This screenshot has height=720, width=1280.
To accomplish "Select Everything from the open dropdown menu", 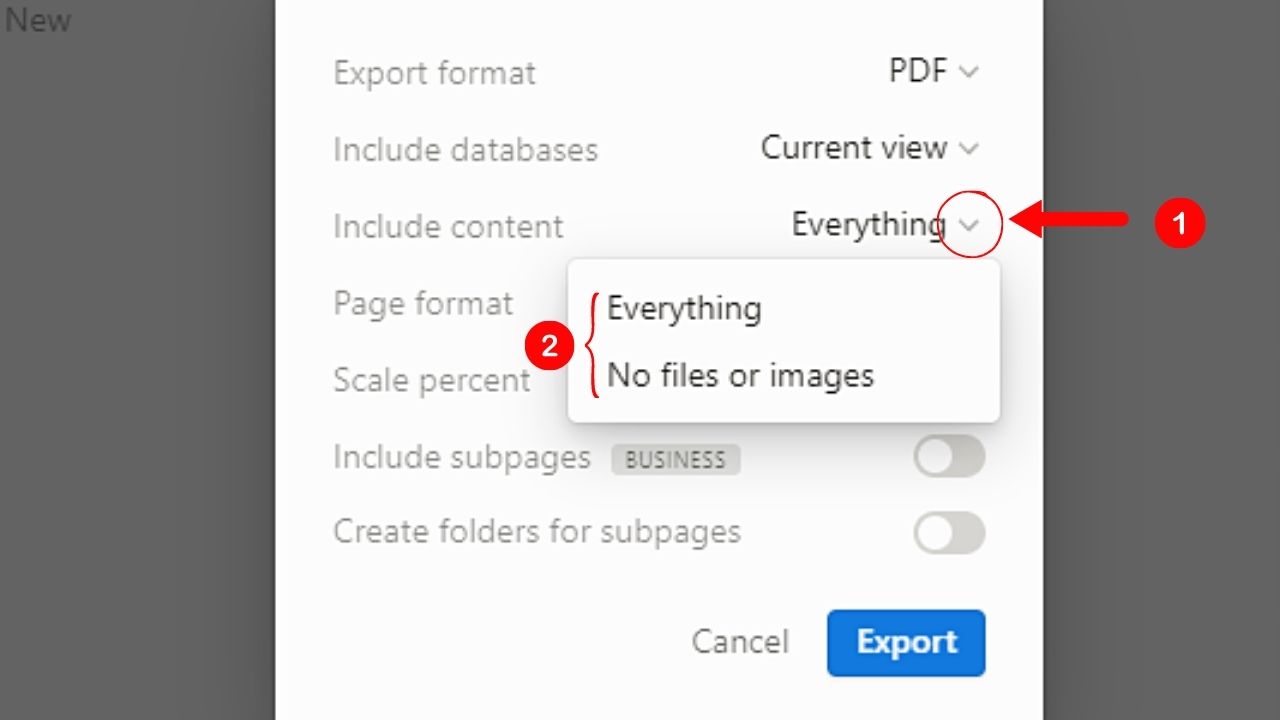I will click(x=683, y=308).
